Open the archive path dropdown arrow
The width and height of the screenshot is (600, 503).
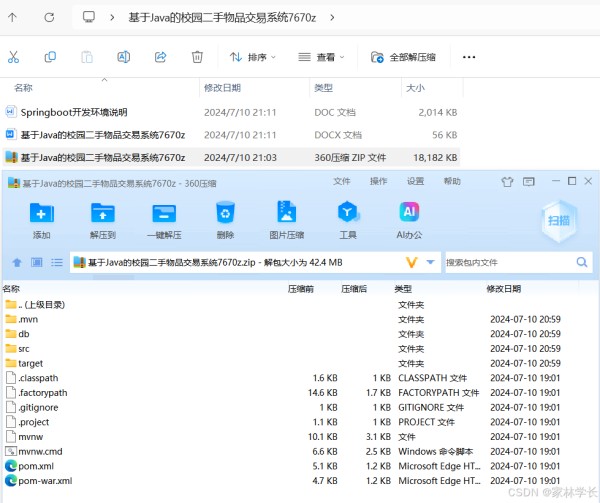[x=430, y=262]
